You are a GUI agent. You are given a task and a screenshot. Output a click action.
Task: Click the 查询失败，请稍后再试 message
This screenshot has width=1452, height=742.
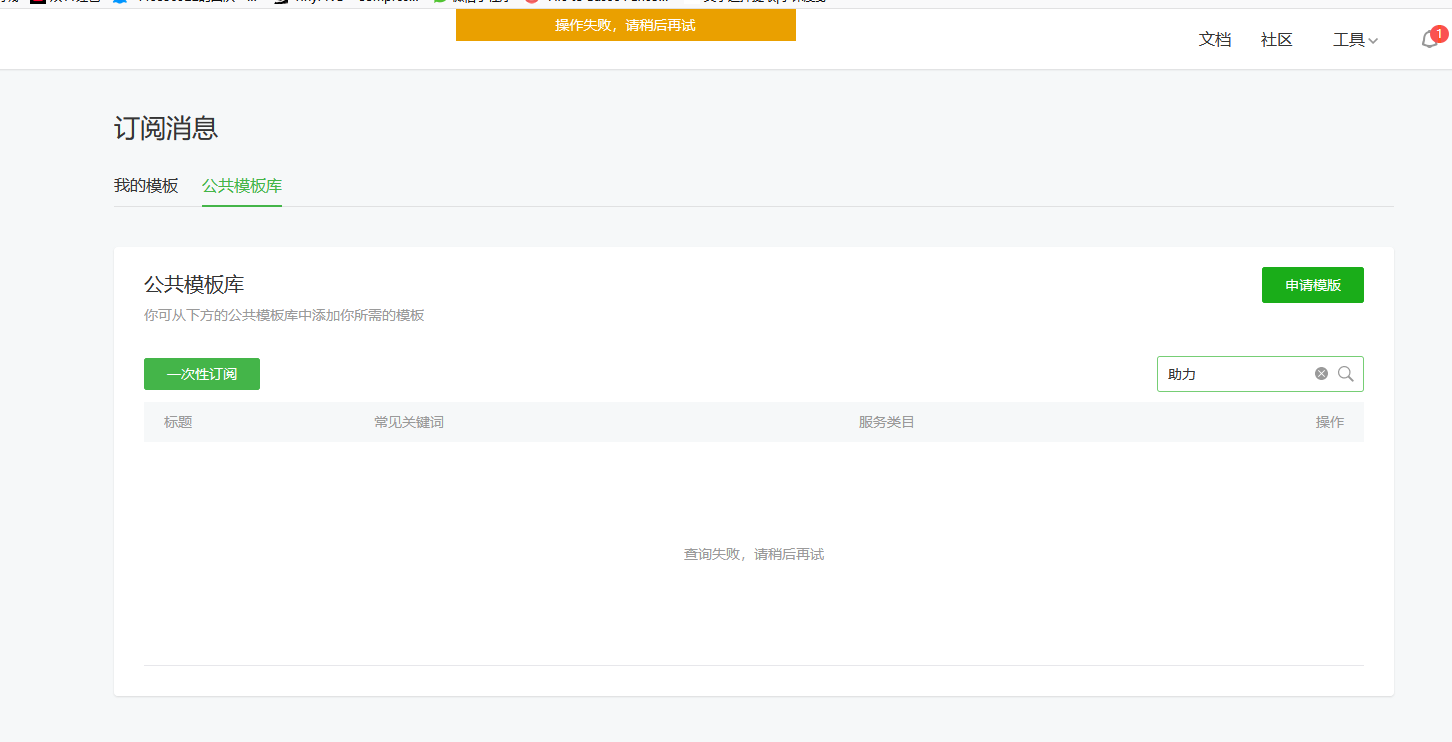pos(754,554)
